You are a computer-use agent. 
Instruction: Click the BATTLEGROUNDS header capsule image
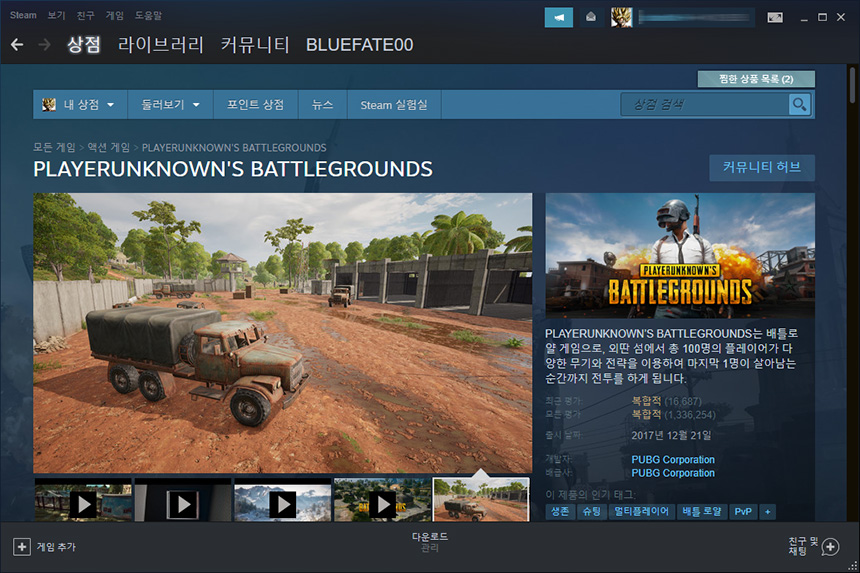680,256
